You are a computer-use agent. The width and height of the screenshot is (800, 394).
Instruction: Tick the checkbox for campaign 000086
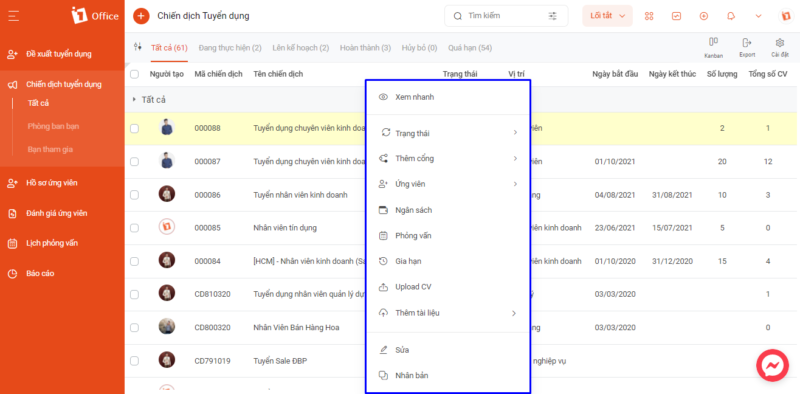click(x=135, y=195)
